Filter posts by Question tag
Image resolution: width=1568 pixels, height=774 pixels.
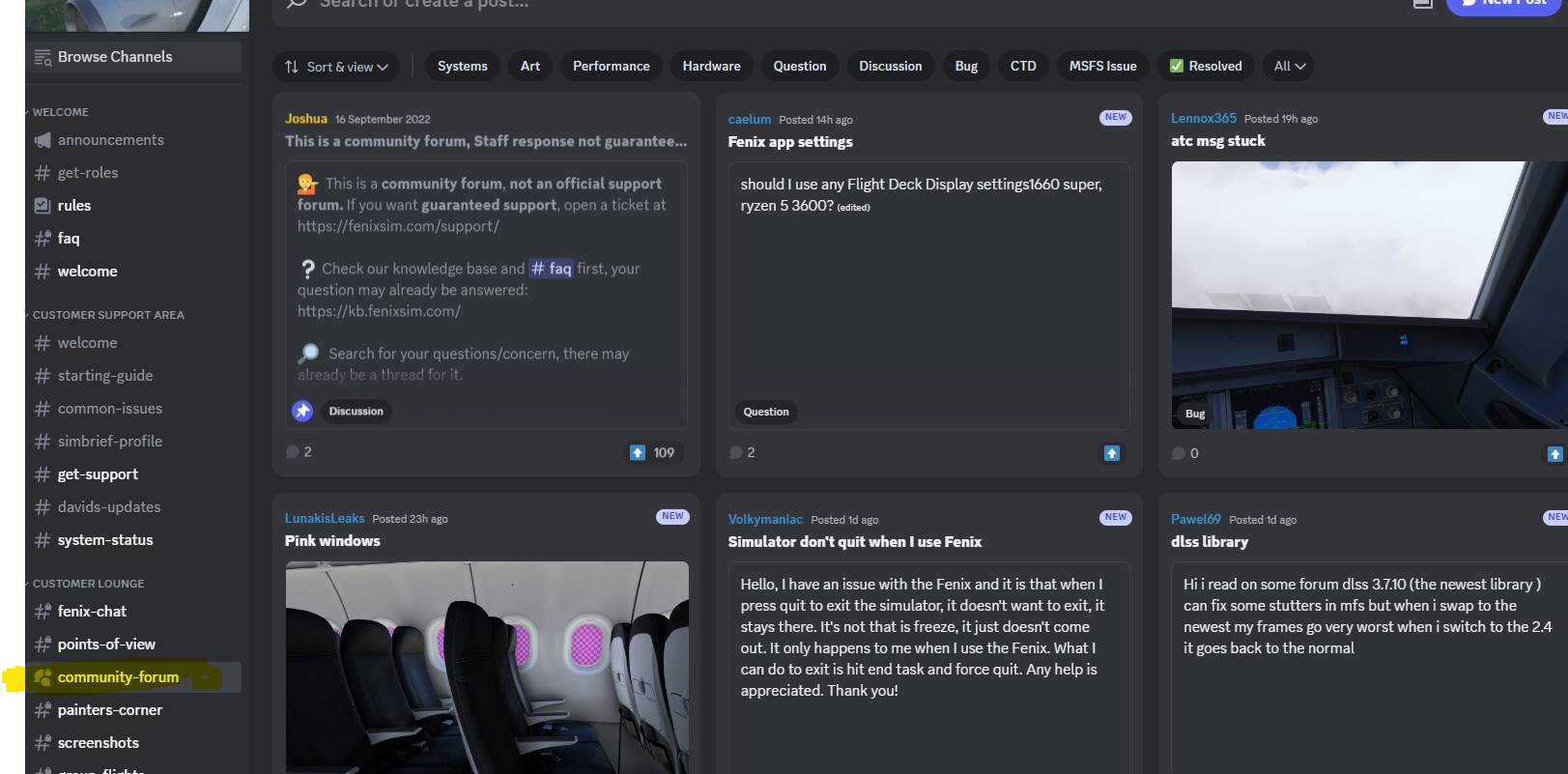800,66
